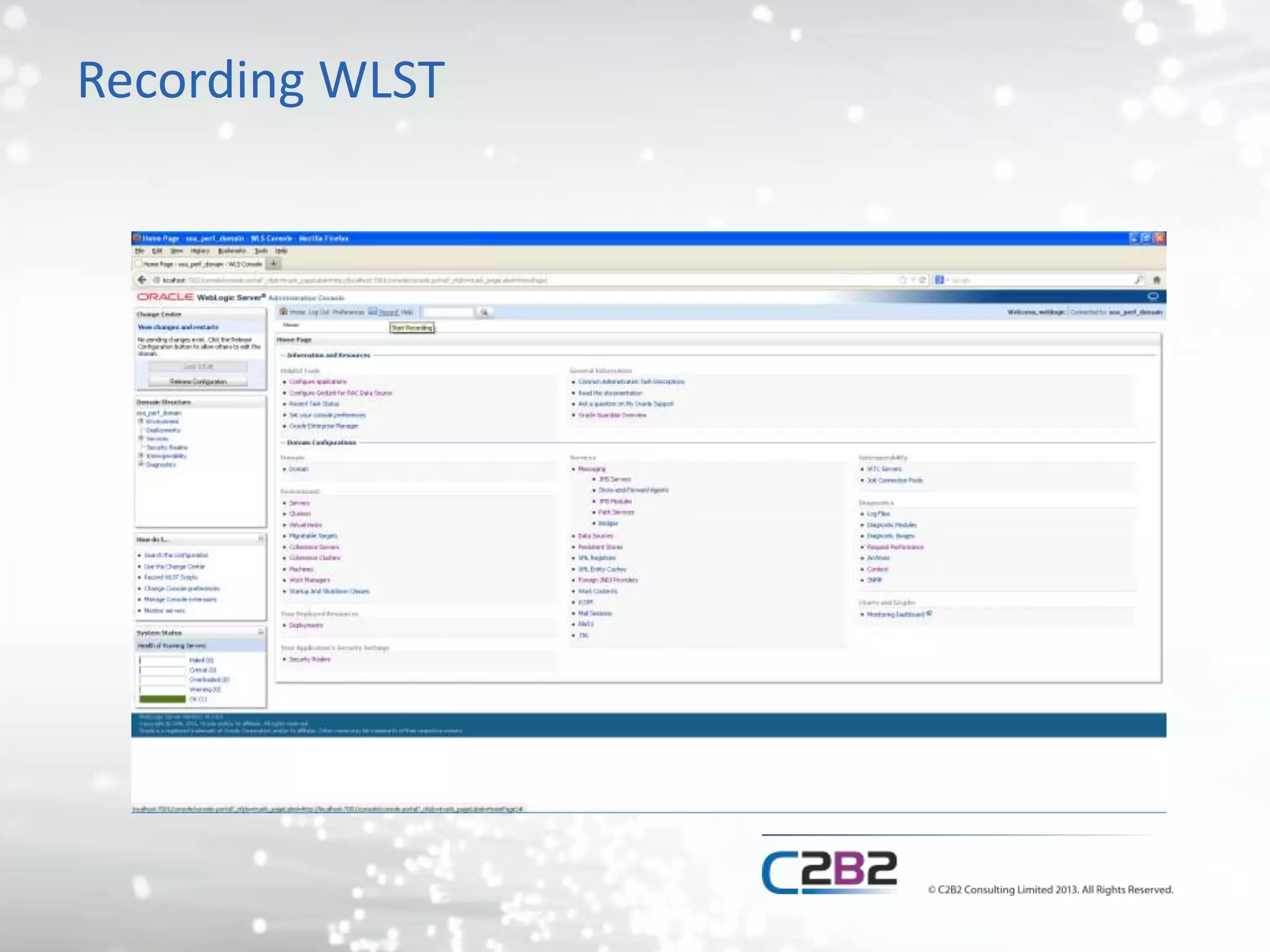This screenshot has height=952, width=1270.
Task: Open the File menu
Action: pos(140,251)
